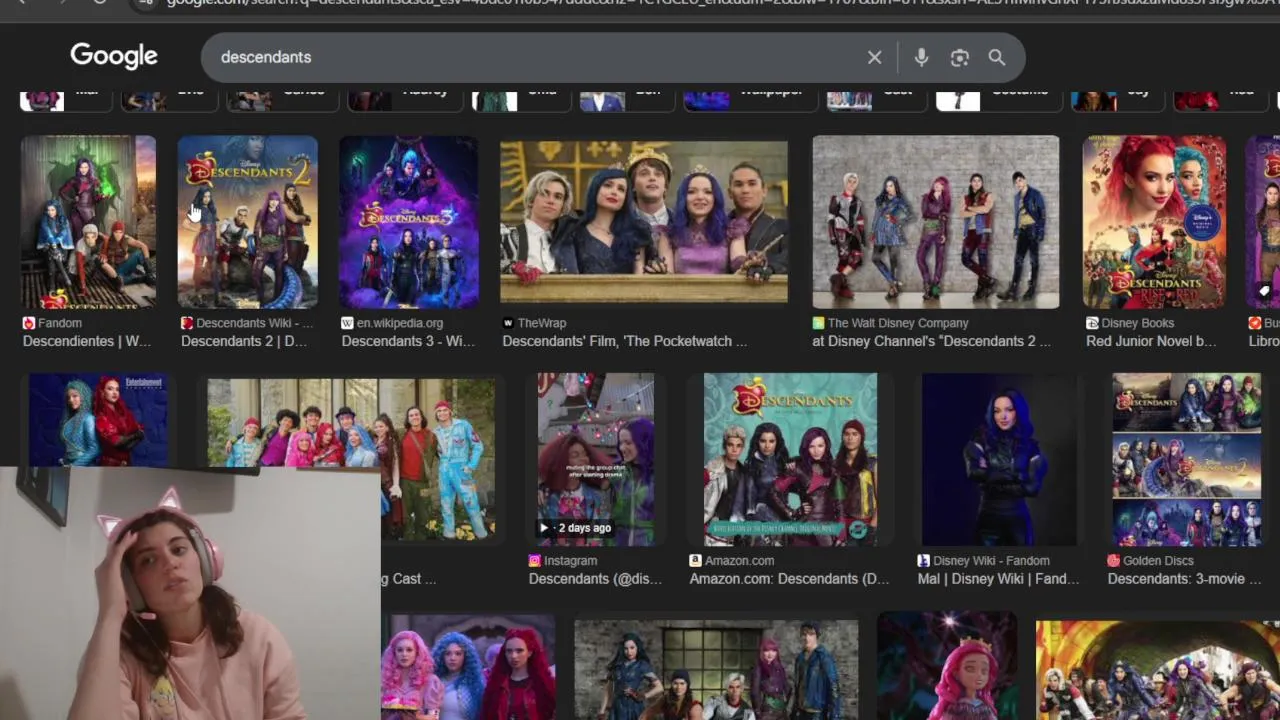Open "Descendants' Film, 'The Pocketwatch" title

624,341
